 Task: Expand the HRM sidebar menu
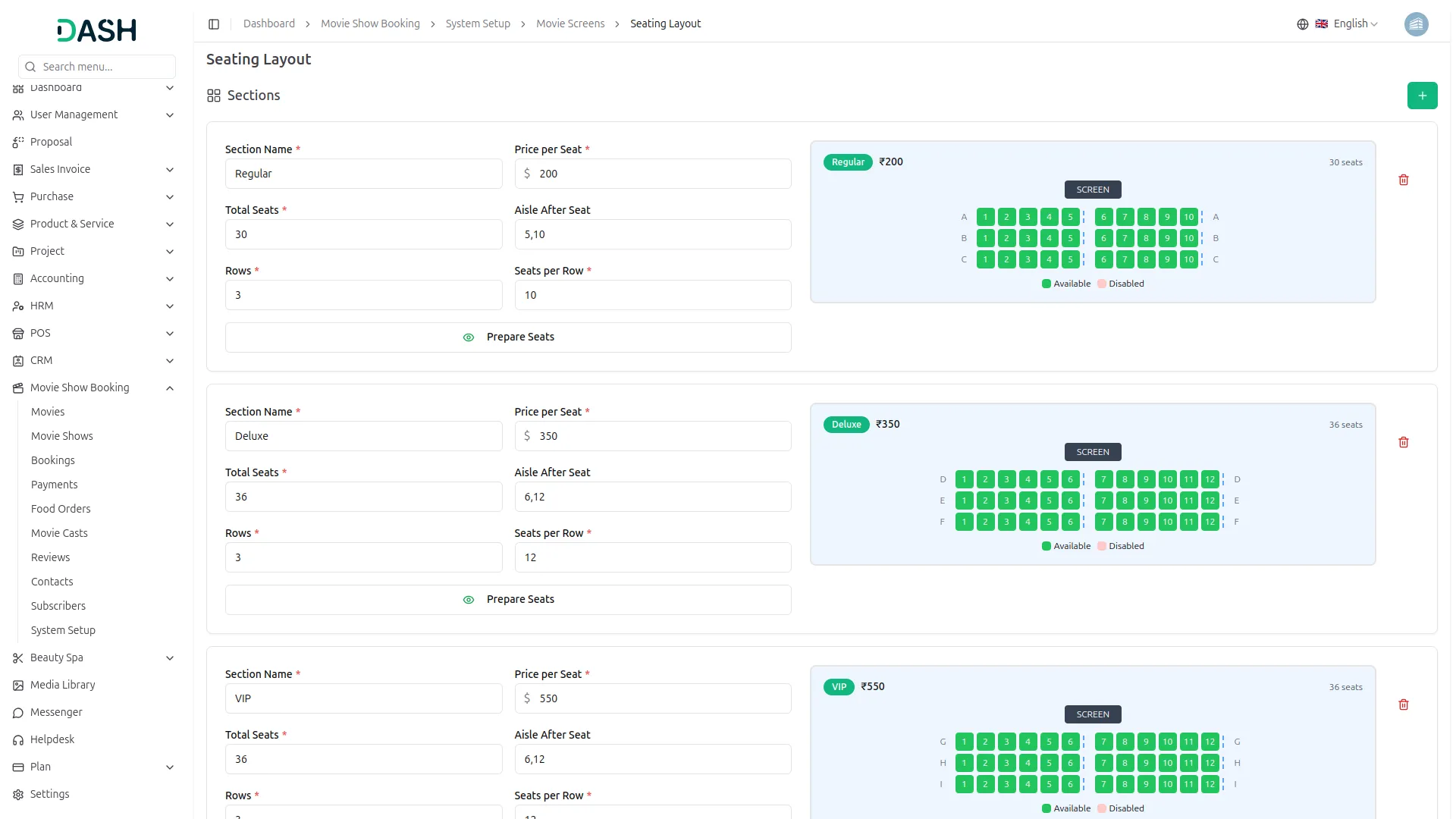coord(94,306)
